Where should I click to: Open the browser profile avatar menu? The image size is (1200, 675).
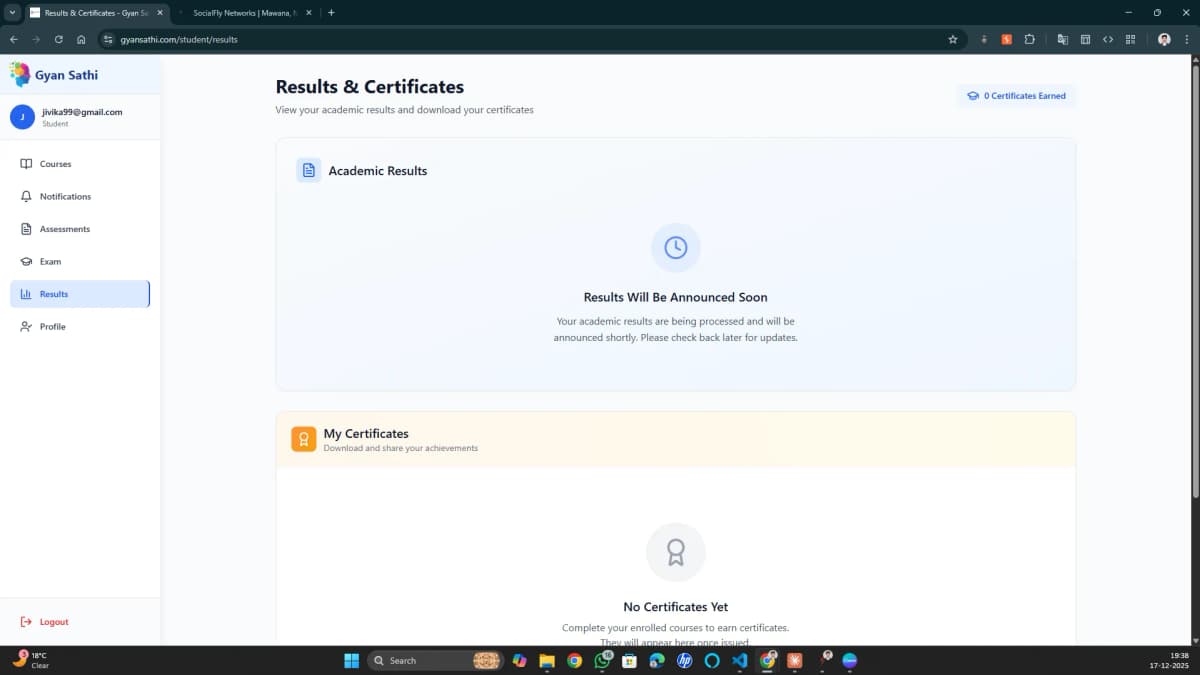pyautogui.click(x=1163, y=39)
